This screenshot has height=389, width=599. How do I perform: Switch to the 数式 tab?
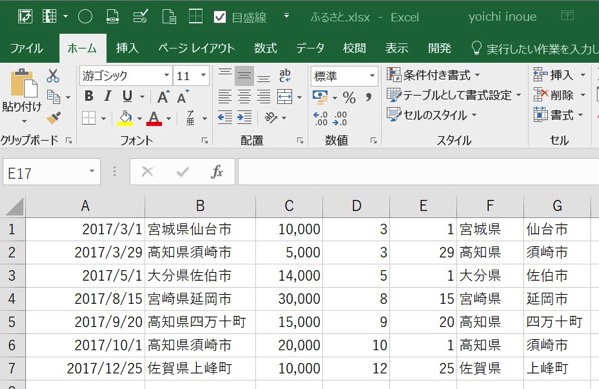point(266,48)
